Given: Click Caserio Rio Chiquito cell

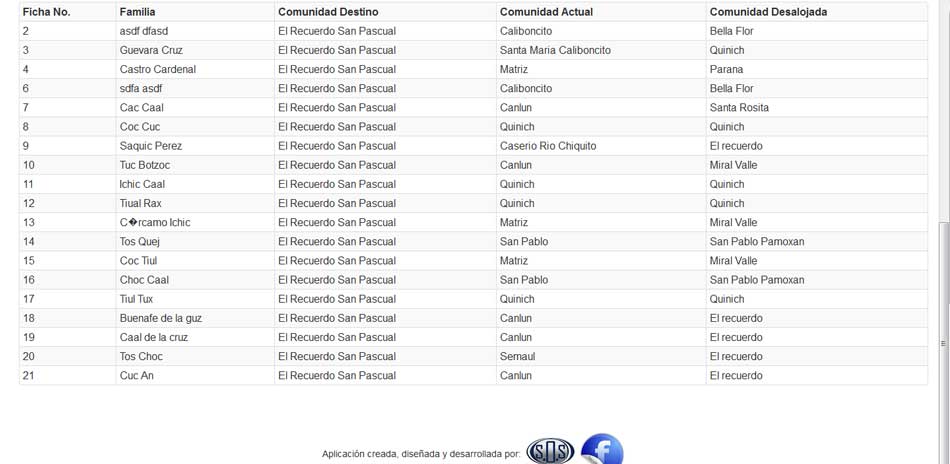Looking at the screenshot, I should (x=601, y=146).
